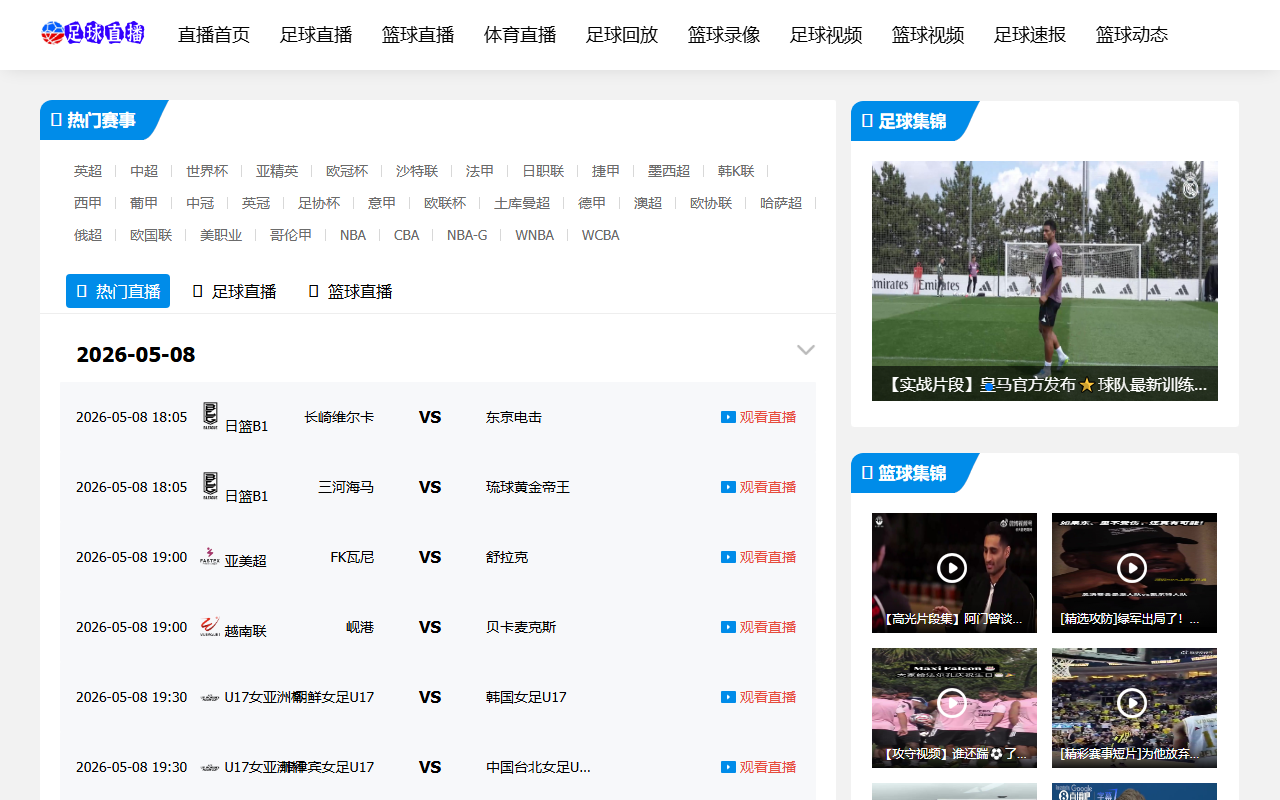This screenshot has width=1280, height=800.
Task: Click the 法甲 league link
Action: (x=480, y=171)
